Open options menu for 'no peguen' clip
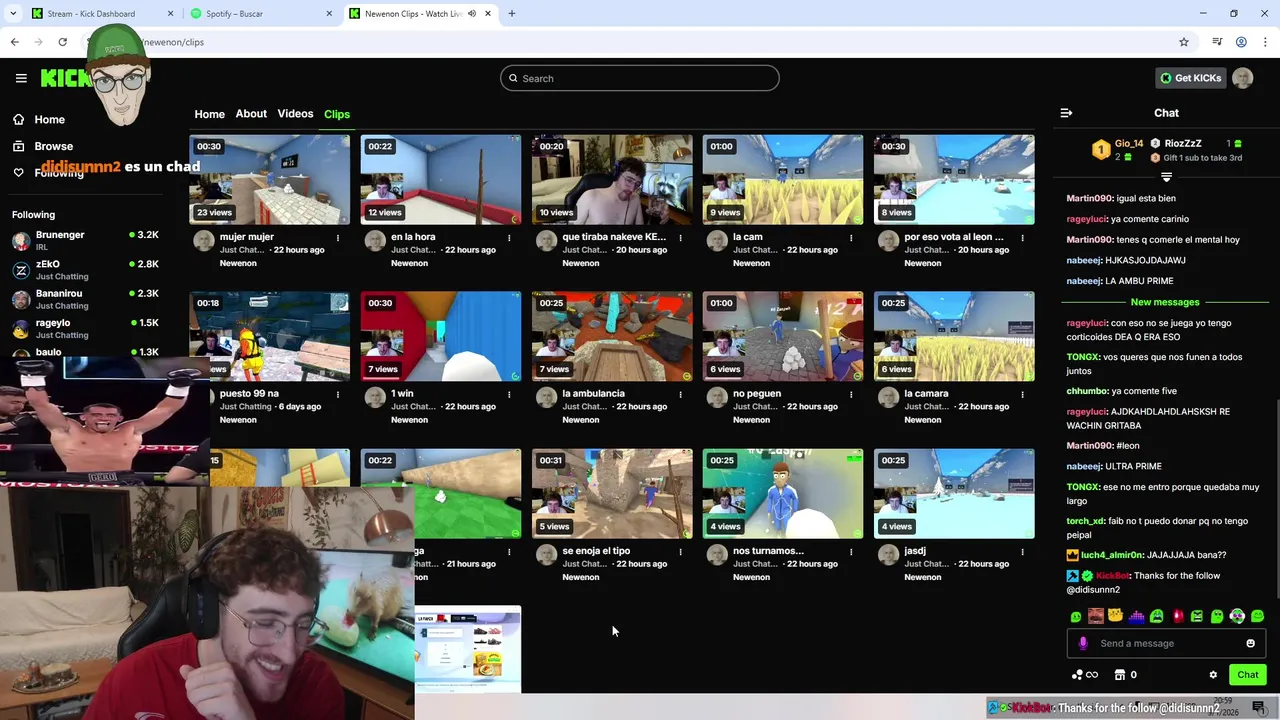1280x720 pixels. click(851, 394)
